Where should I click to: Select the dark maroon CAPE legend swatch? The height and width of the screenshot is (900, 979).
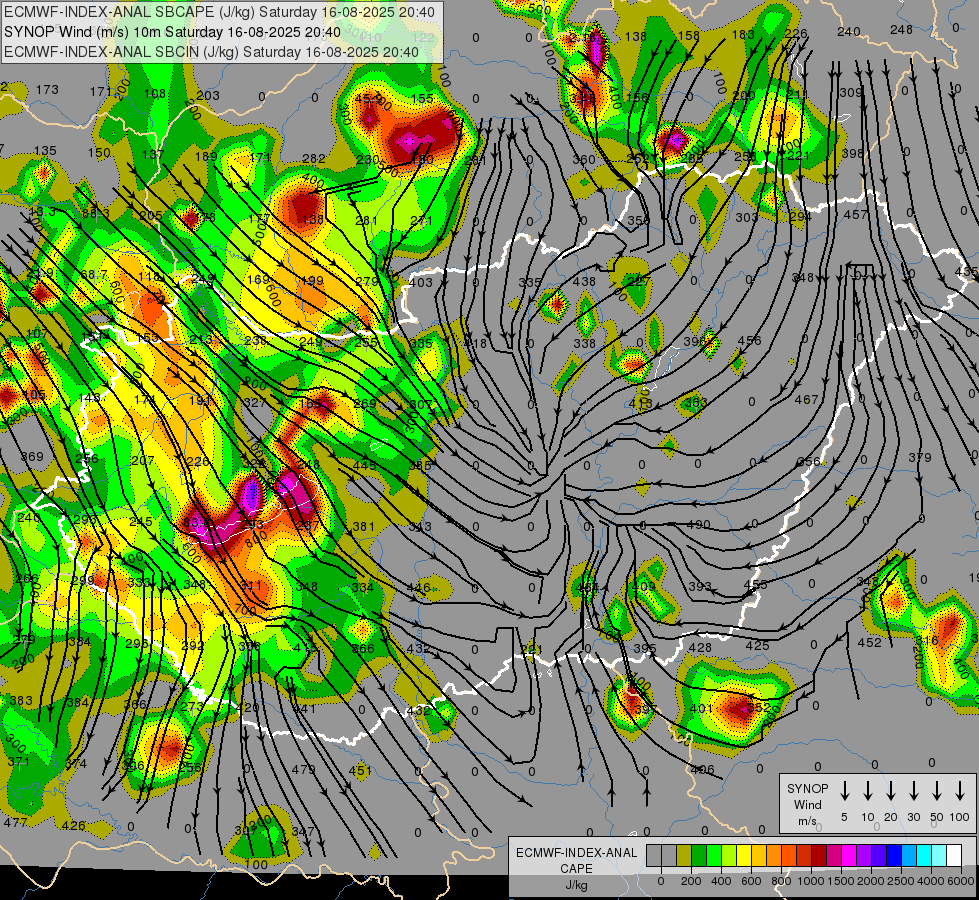tap(819, 855)
